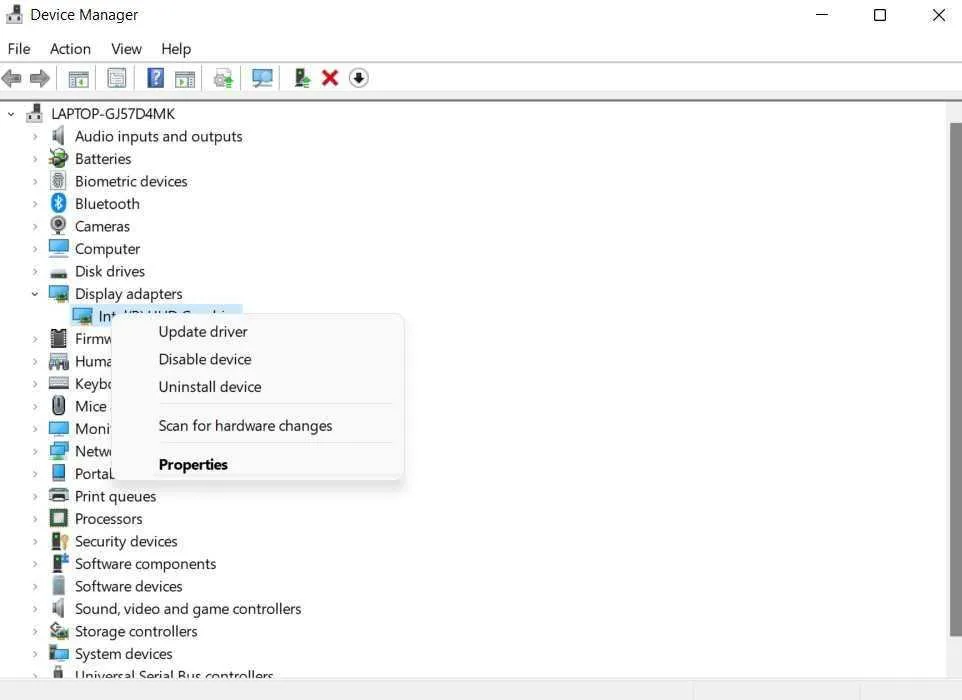Toggle the console tree pane icon

pos(79,79)
